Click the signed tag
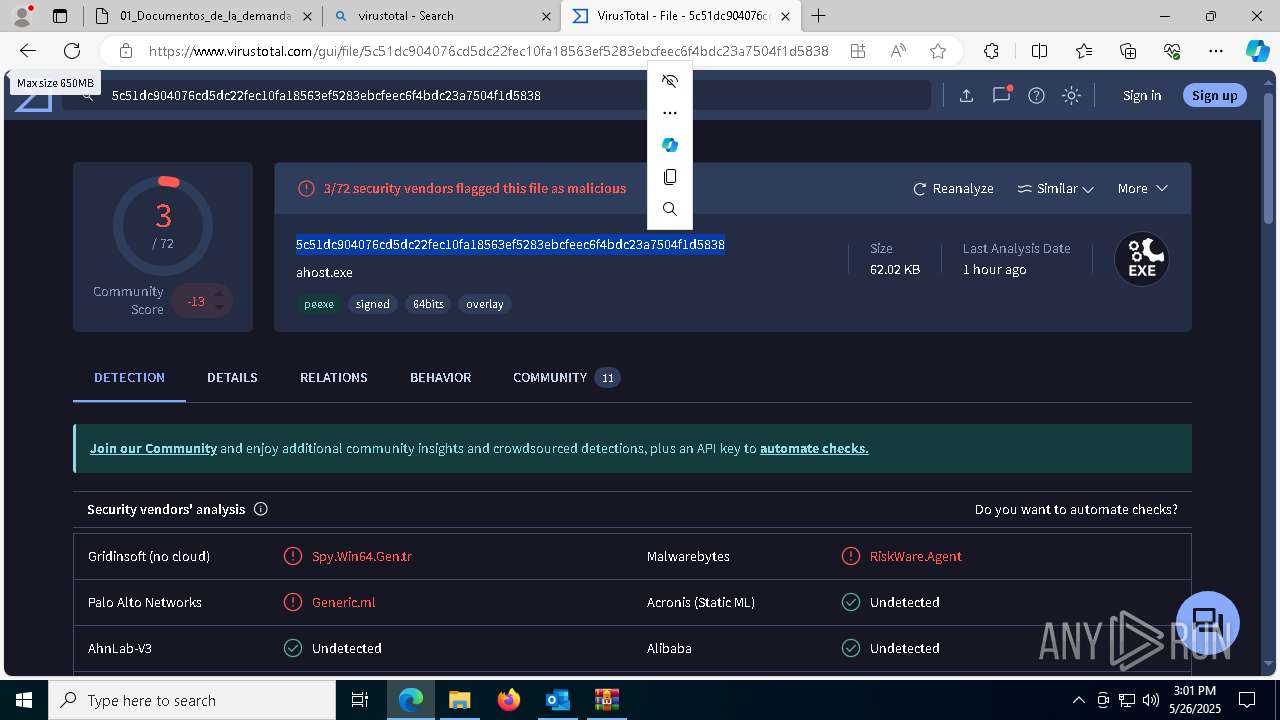This screenshot has width=1280, height=720. point(372,304)
